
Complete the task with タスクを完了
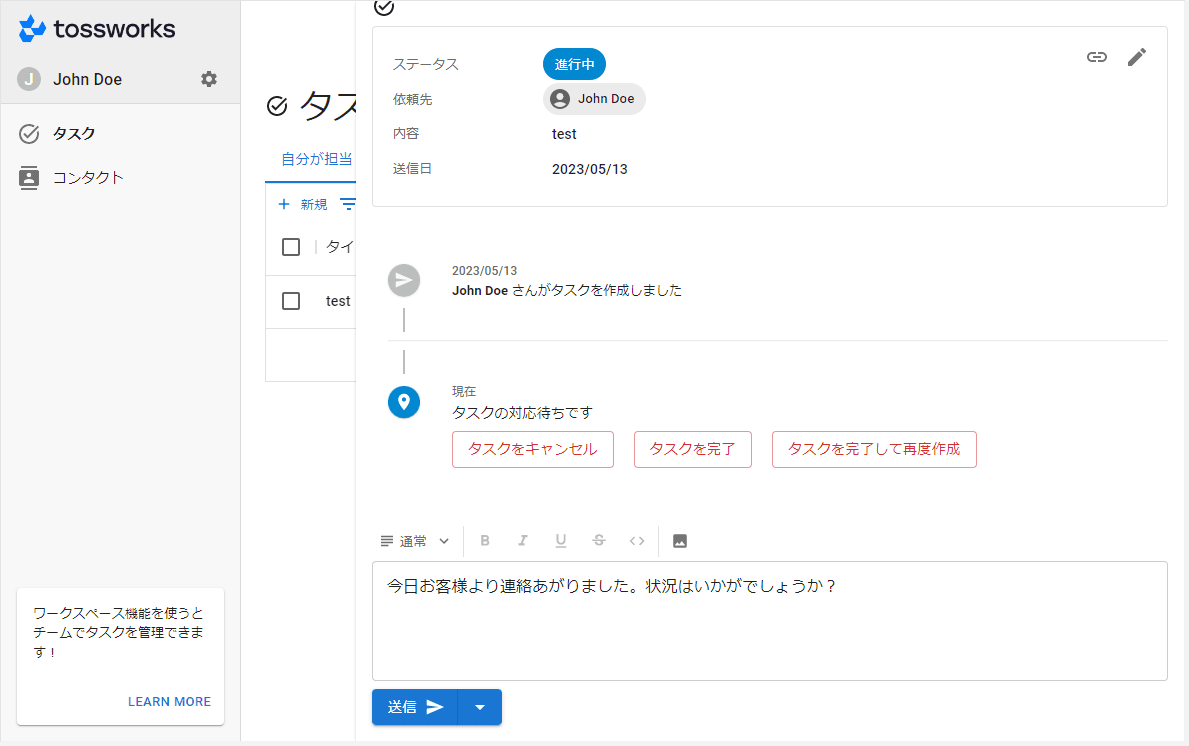click(692, 449)
